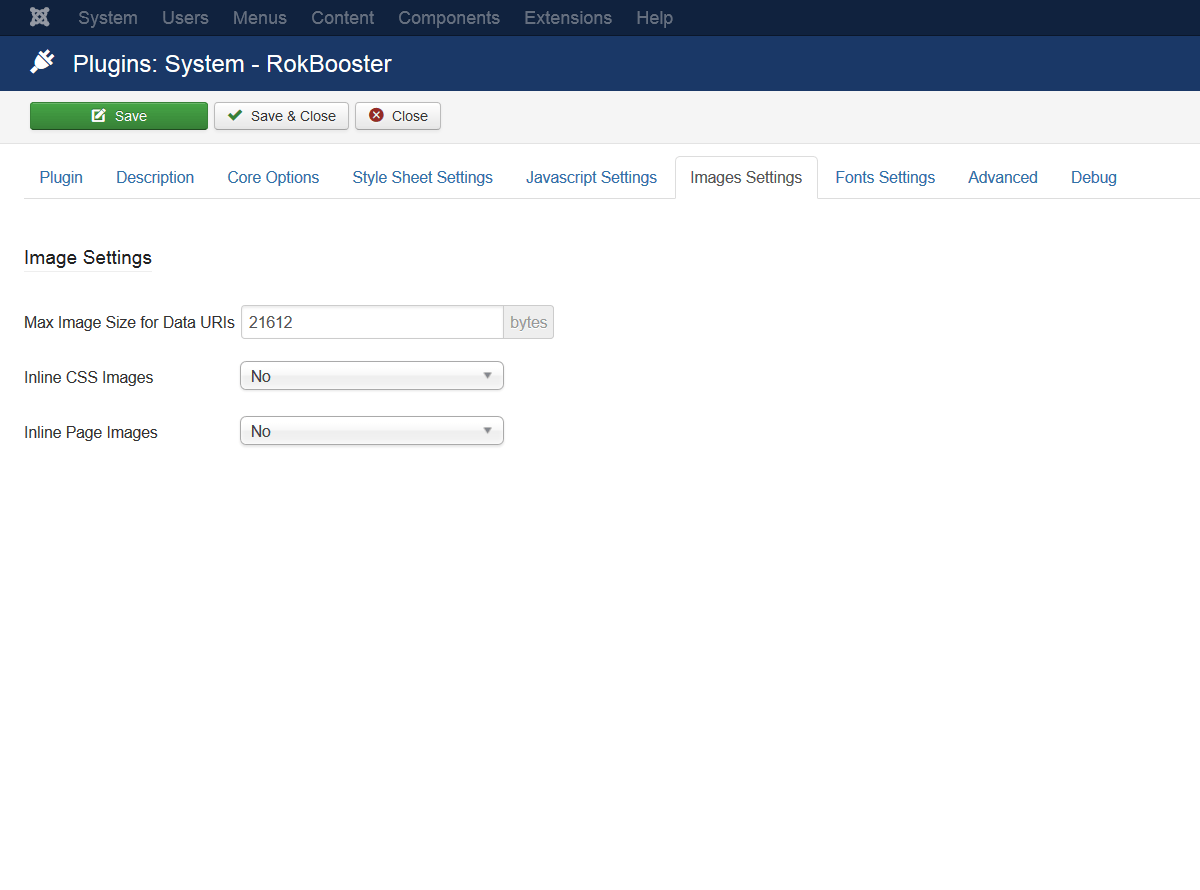Open the Components menu
The width and height of the screenshot is (1200, 890).
[x=449, y=18]
